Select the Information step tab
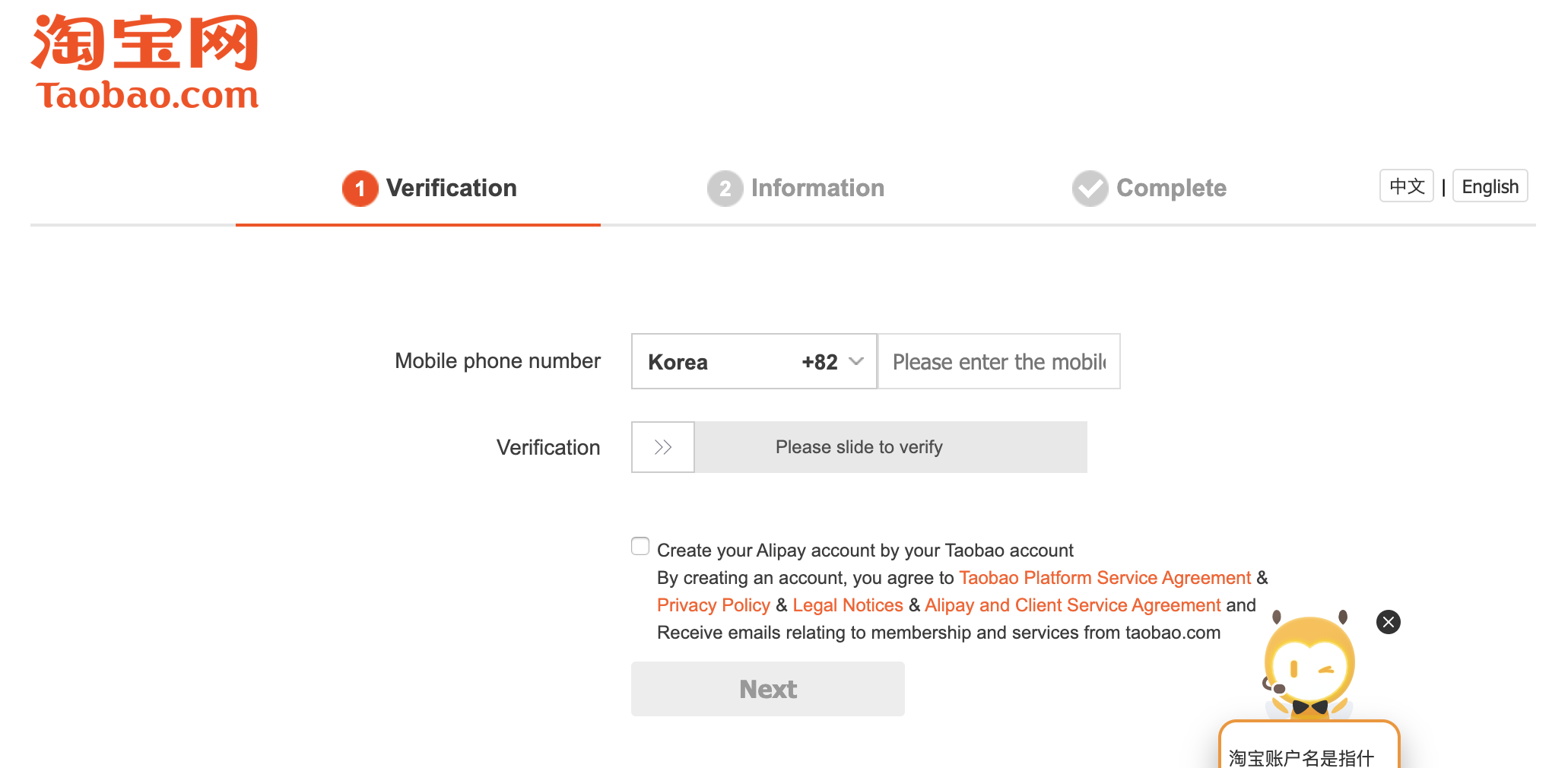The width and height of the screenshot is (1568, 768). [795, 189]
